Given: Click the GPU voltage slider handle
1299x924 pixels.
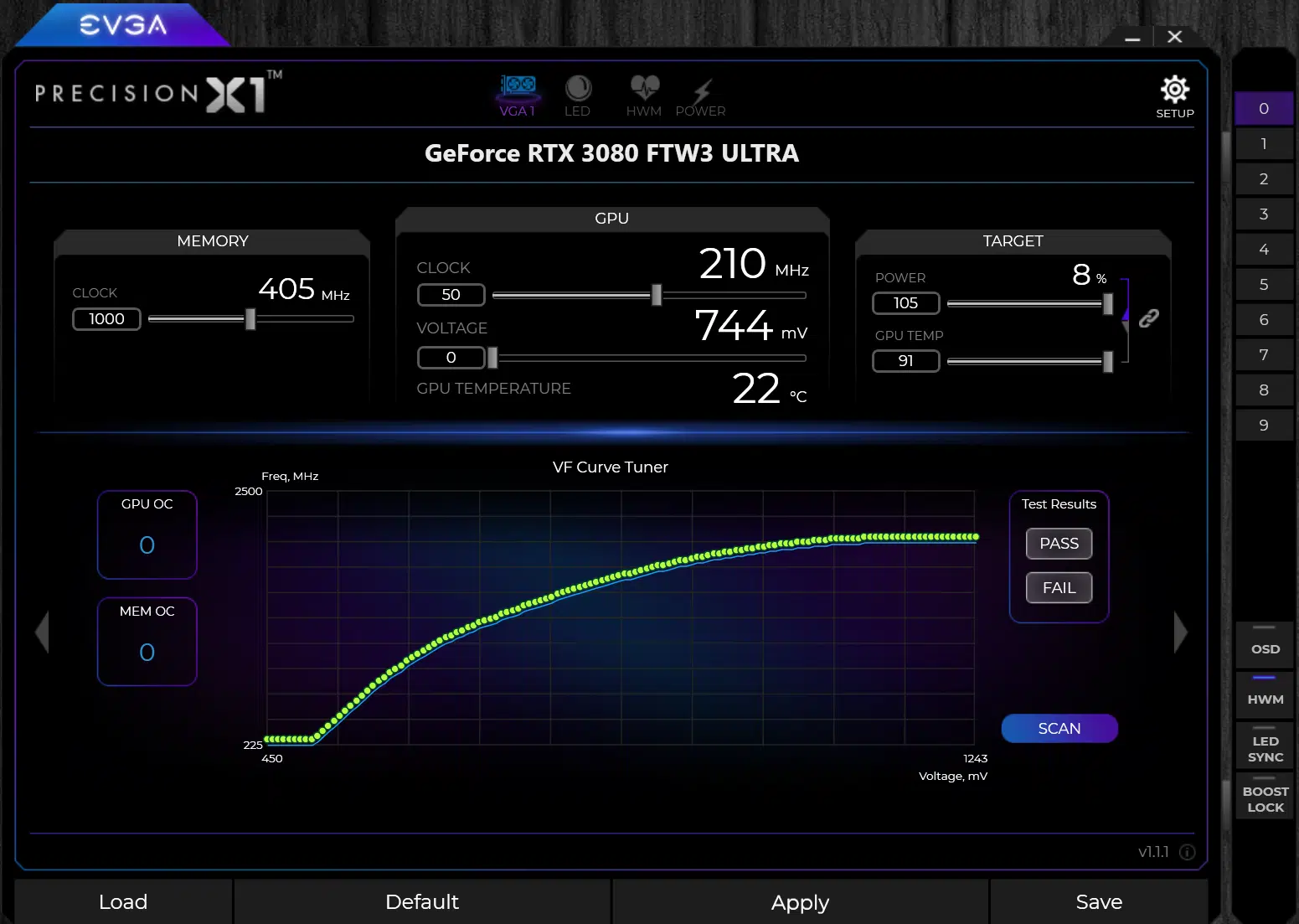Looking at the screenshot, I should click(492, 358).
